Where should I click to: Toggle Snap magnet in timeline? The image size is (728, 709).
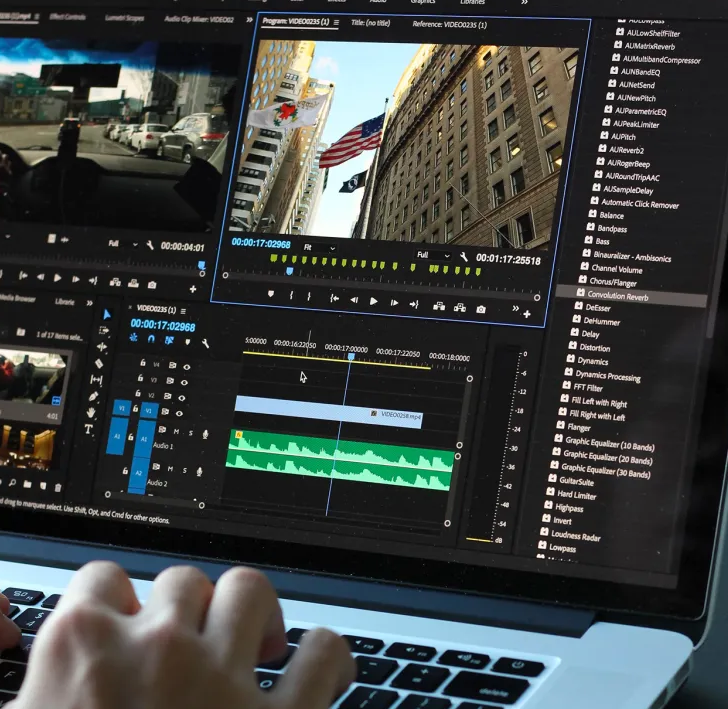click(151, 339)
